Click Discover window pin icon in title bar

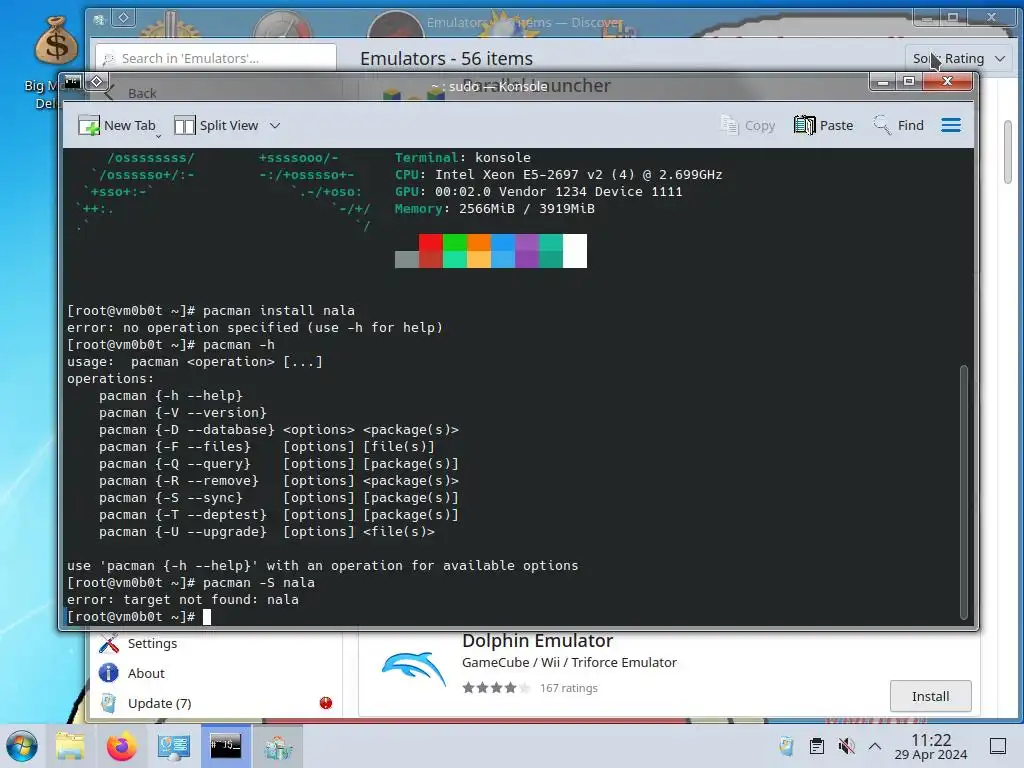pyautogui.click(x=123, y=18)
